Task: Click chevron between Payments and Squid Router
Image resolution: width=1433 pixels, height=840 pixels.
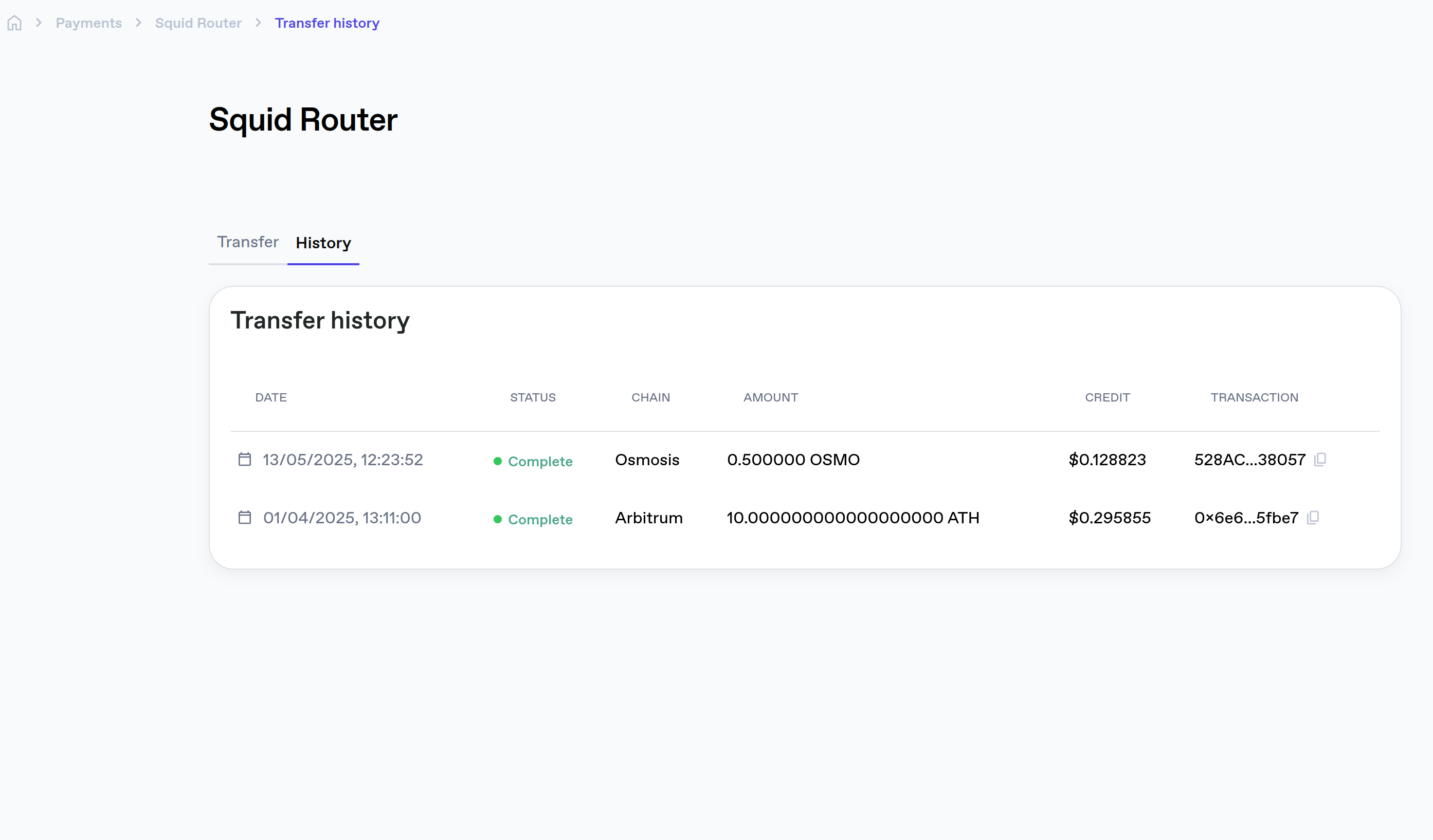Action: (138, 23)
